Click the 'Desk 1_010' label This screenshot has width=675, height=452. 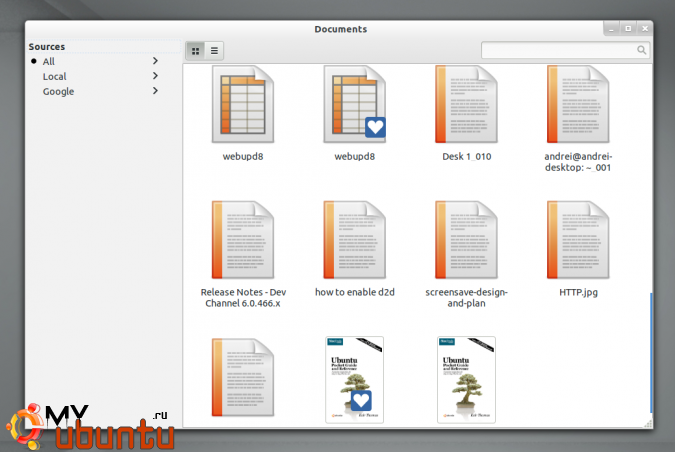click(x=467, y=157)
